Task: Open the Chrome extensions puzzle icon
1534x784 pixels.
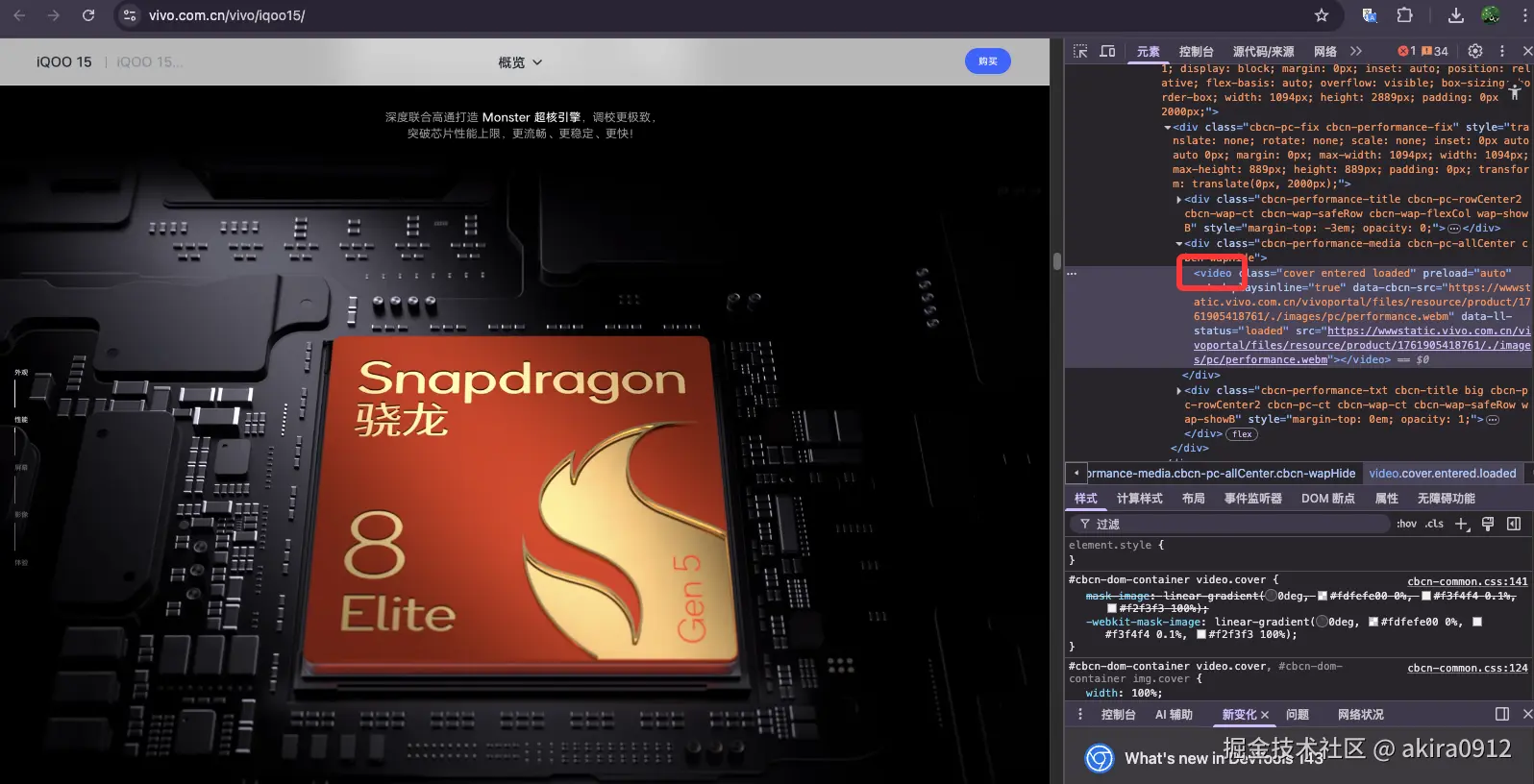Action: (x=1404, y=15)
